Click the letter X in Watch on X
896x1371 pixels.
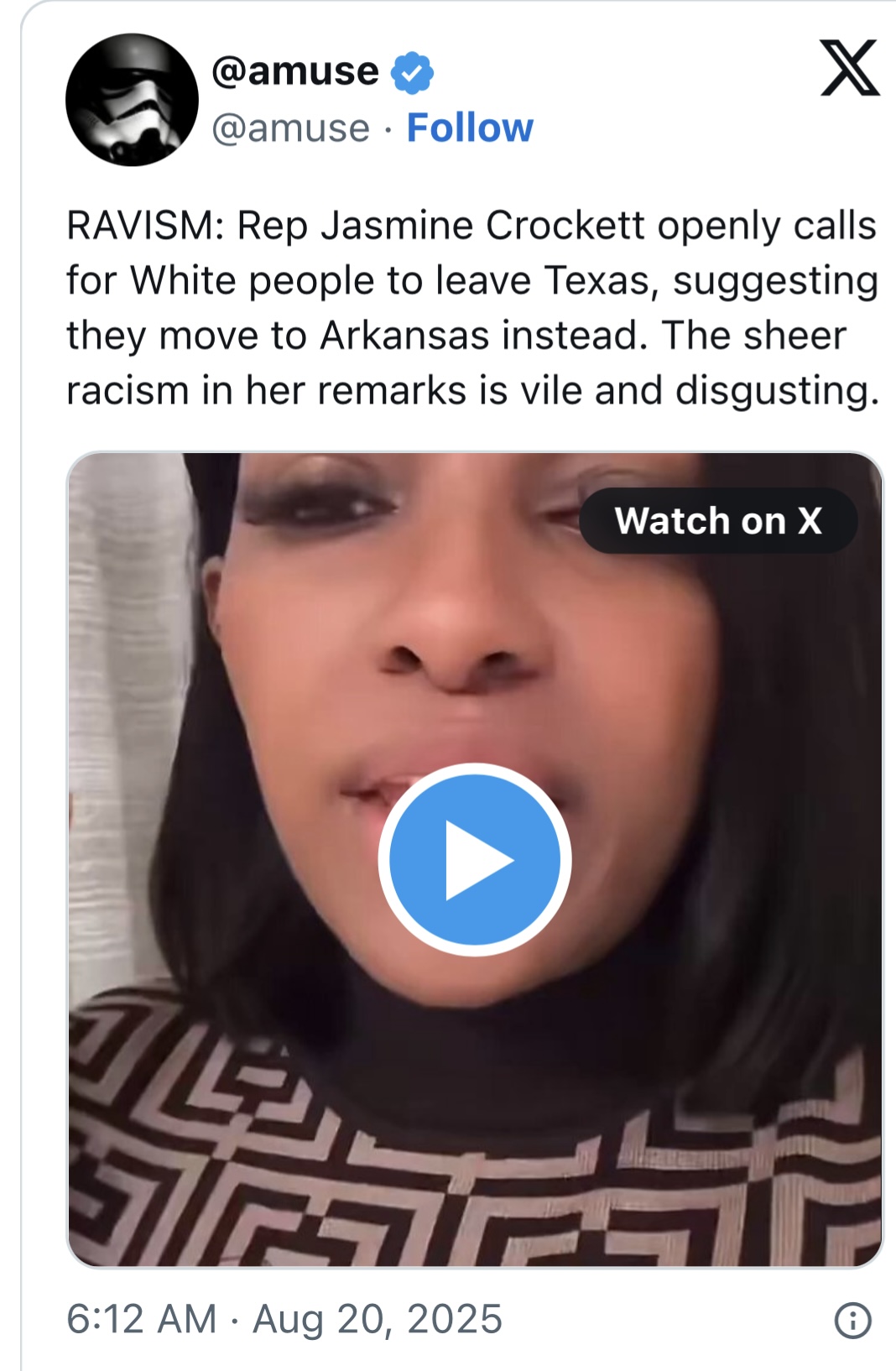coord(810,521)
